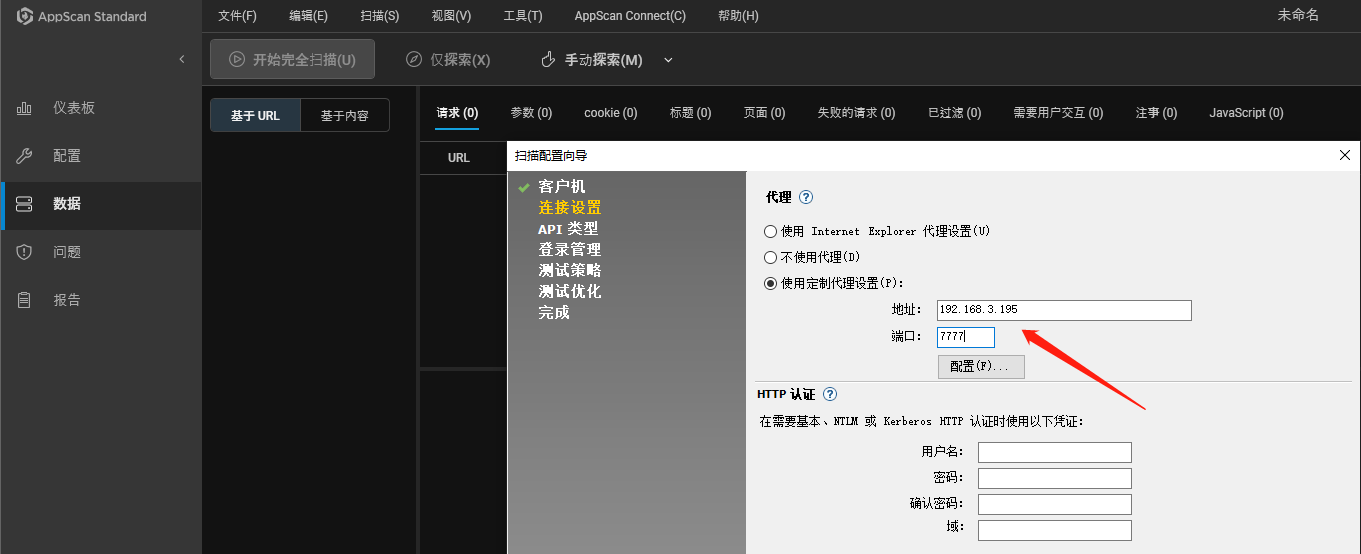This screenshot has width=1361, height=554.
Task: Click the 用户名 input field
Action: [x=1055, y=453]
